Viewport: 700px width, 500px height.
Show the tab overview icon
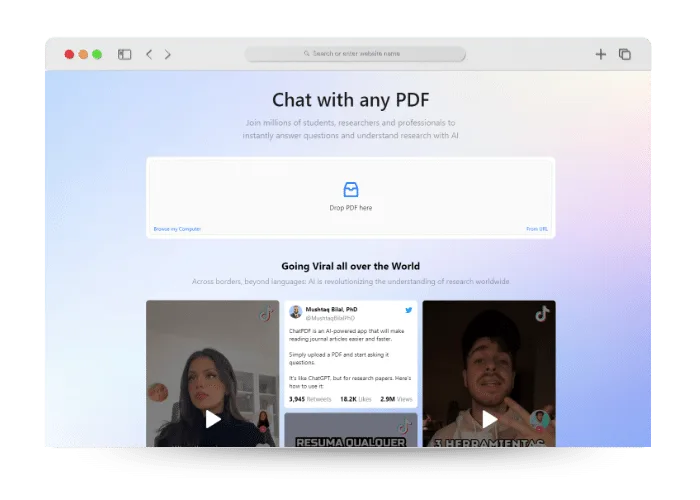pyautogui.click(x=625, y=54)
